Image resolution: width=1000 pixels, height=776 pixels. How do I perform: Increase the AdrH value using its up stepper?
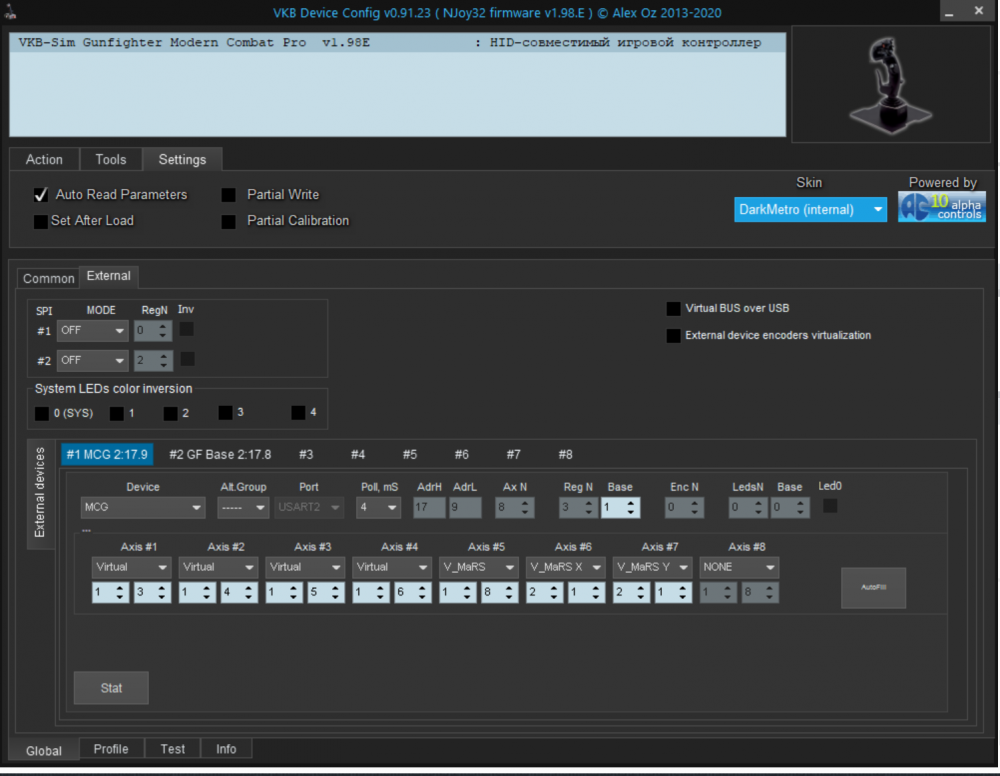click(441, 503)
